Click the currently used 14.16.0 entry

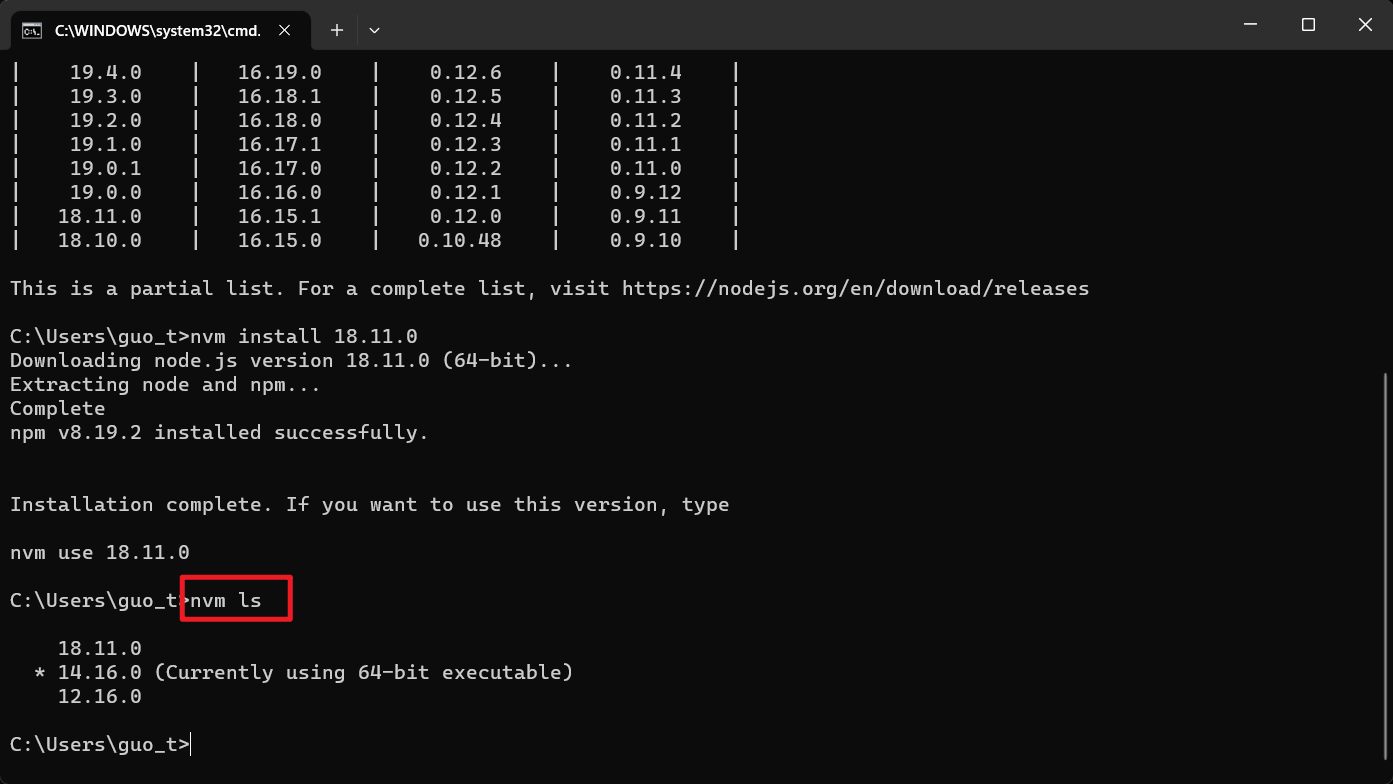point(100,673)
